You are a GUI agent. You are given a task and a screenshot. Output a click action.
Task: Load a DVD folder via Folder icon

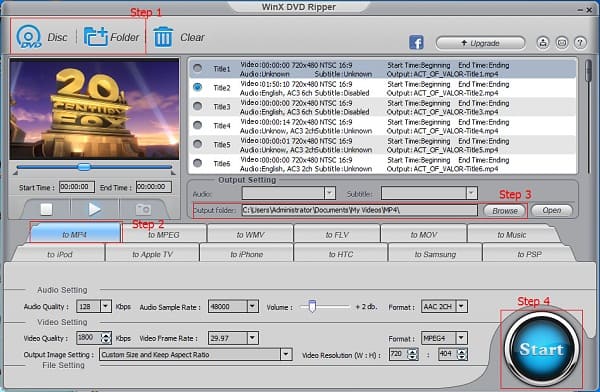(x=96, y=37)
